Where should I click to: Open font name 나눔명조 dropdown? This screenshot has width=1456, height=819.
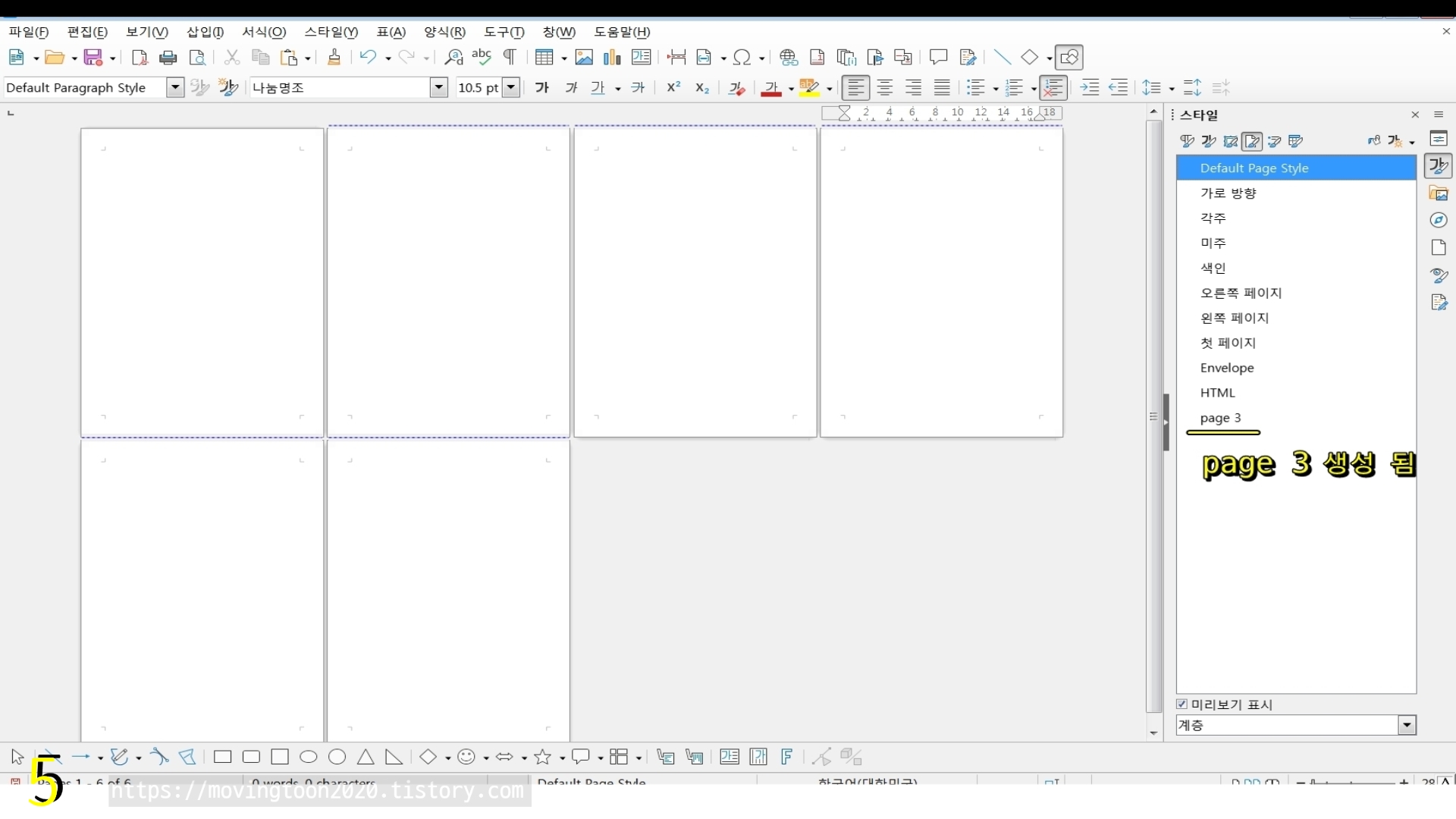pyautogui.click(x=439, y=88)
